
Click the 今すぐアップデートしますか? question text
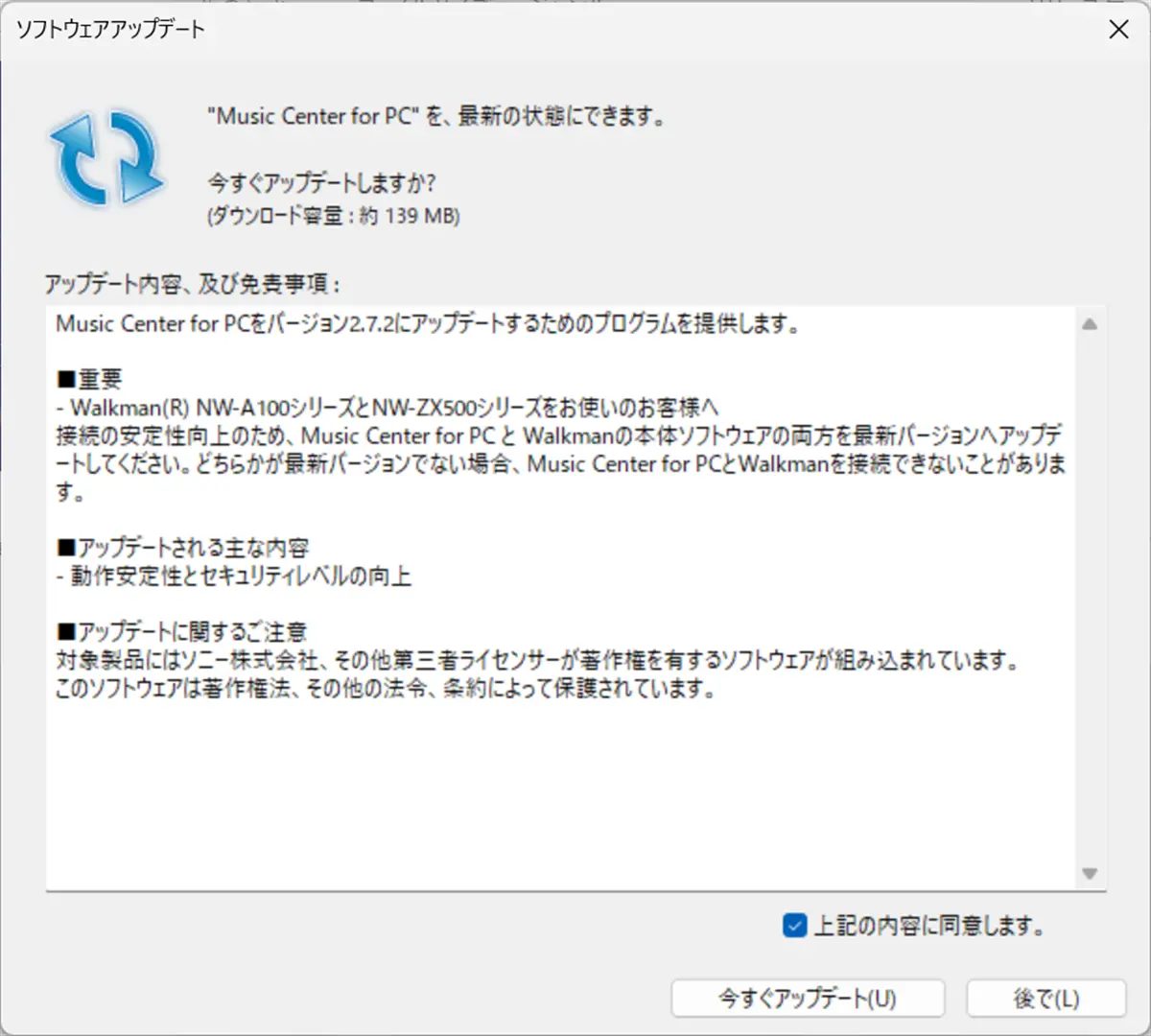coord(321,182)
